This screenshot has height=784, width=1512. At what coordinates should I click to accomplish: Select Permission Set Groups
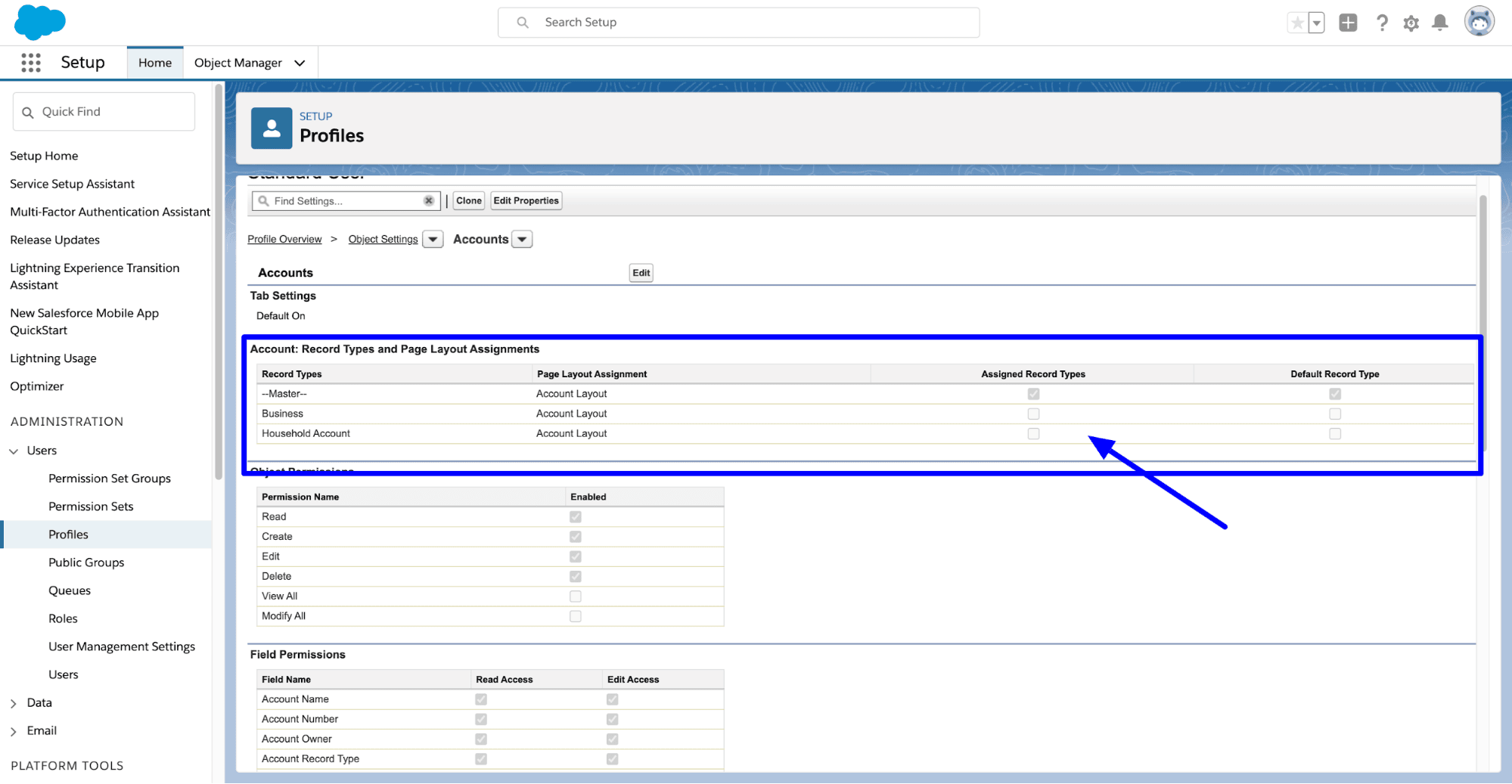coord(110,479)
